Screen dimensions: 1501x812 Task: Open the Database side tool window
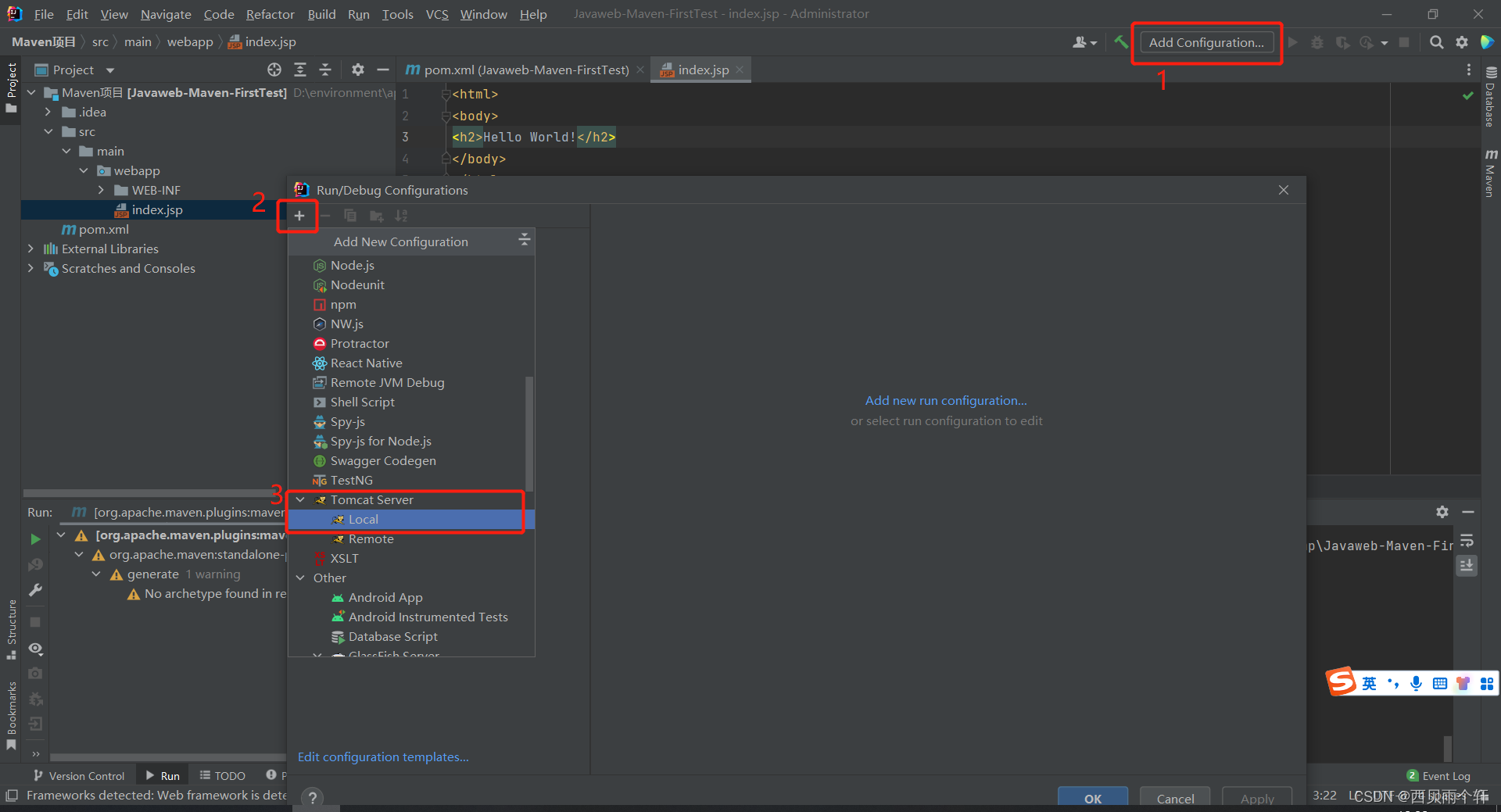1491,97
